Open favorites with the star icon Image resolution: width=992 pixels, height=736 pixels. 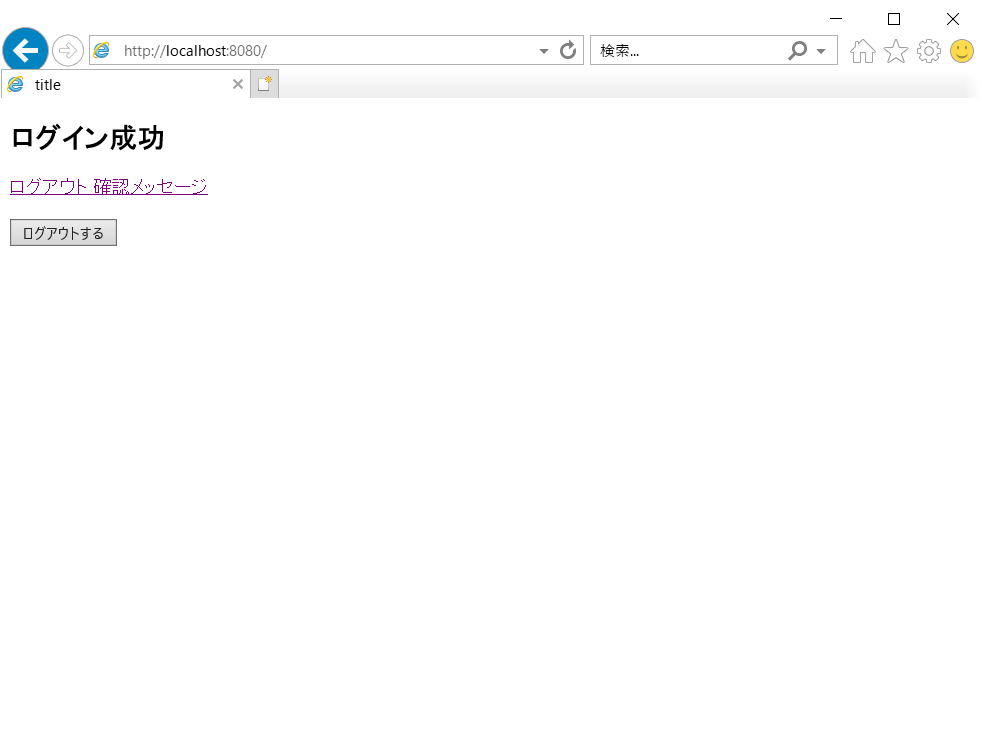tap(896, 51)
